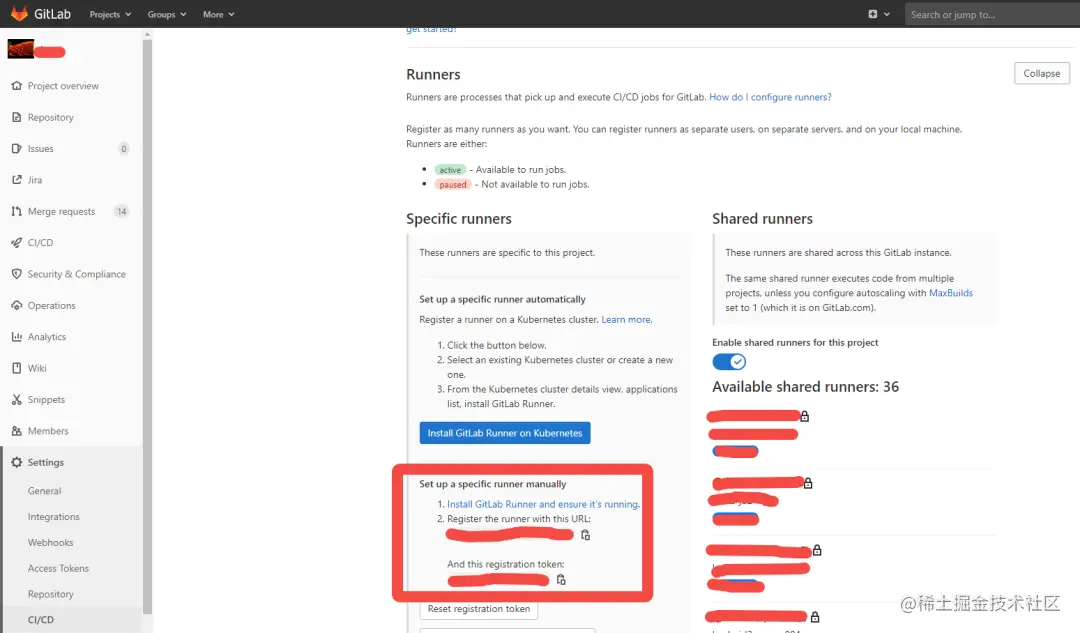Viewport: 1080px width, 633px height.
Task: Click the Issues count badge 0
Action: 124,149
